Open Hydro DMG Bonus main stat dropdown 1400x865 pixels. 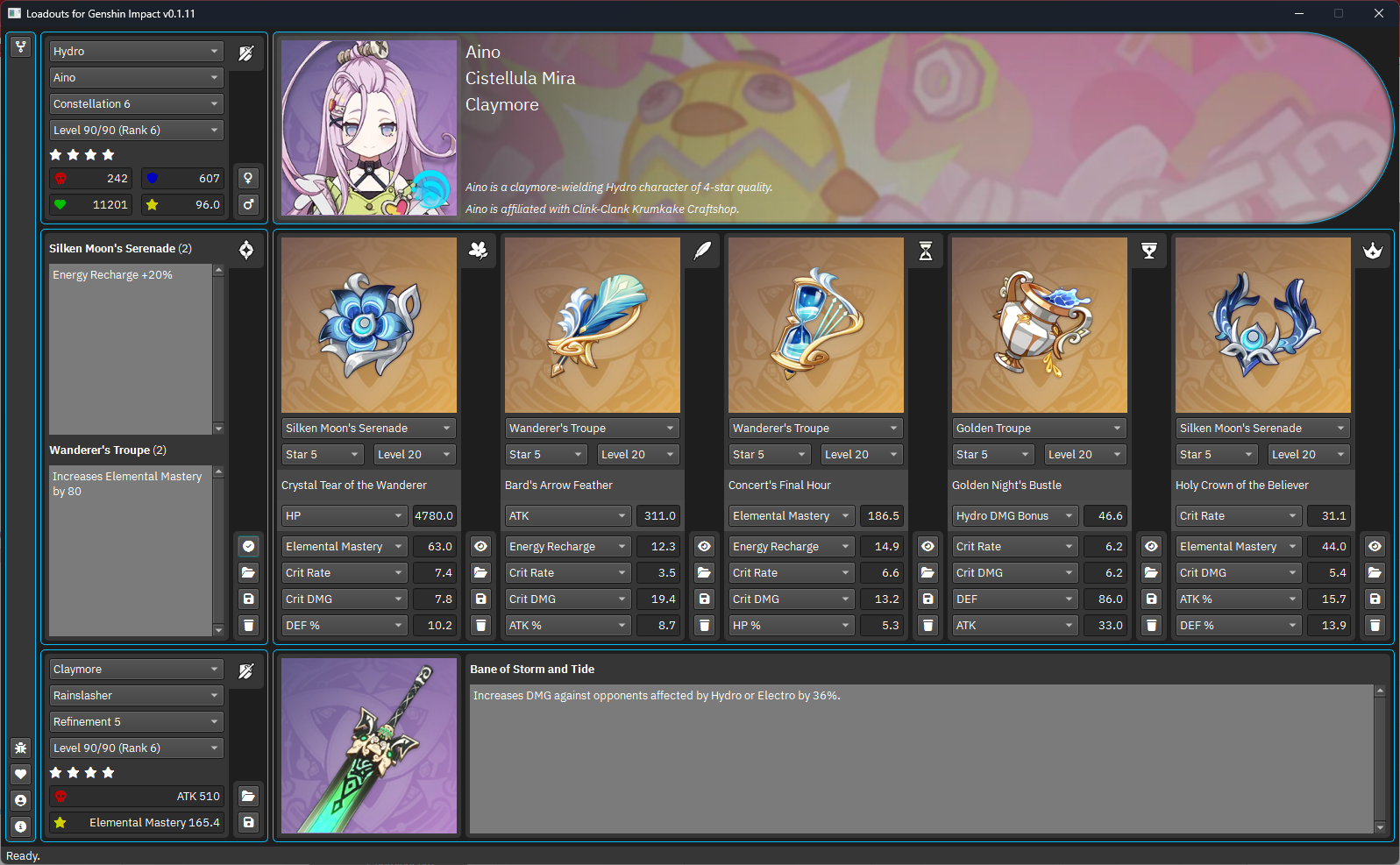tap(1015, 515)
